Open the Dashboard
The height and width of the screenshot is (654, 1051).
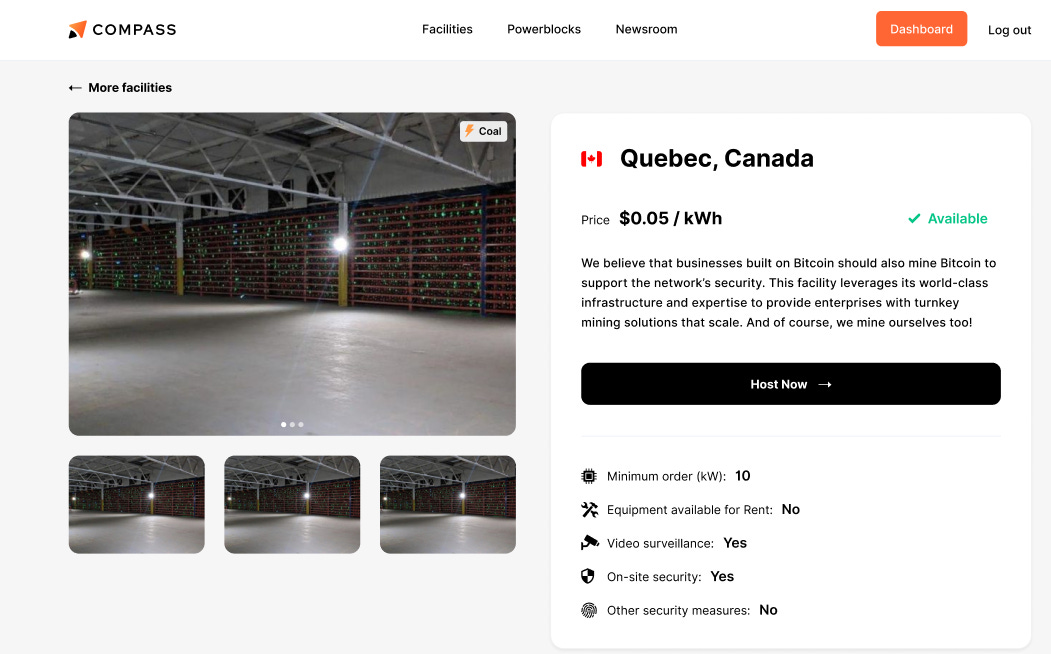click(x=921, y=29)
